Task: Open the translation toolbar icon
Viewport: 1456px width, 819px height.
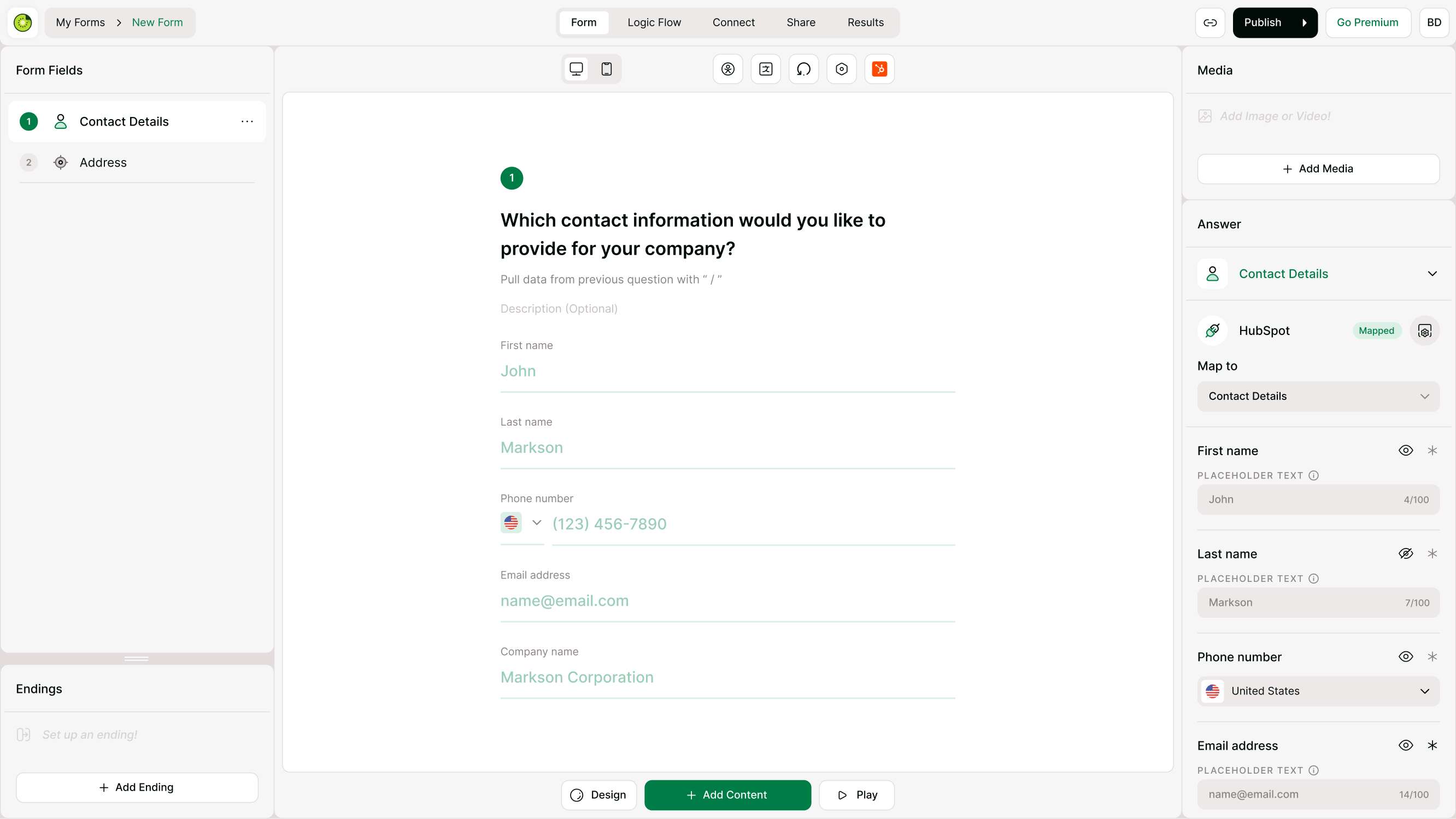Action: (766, 69)
